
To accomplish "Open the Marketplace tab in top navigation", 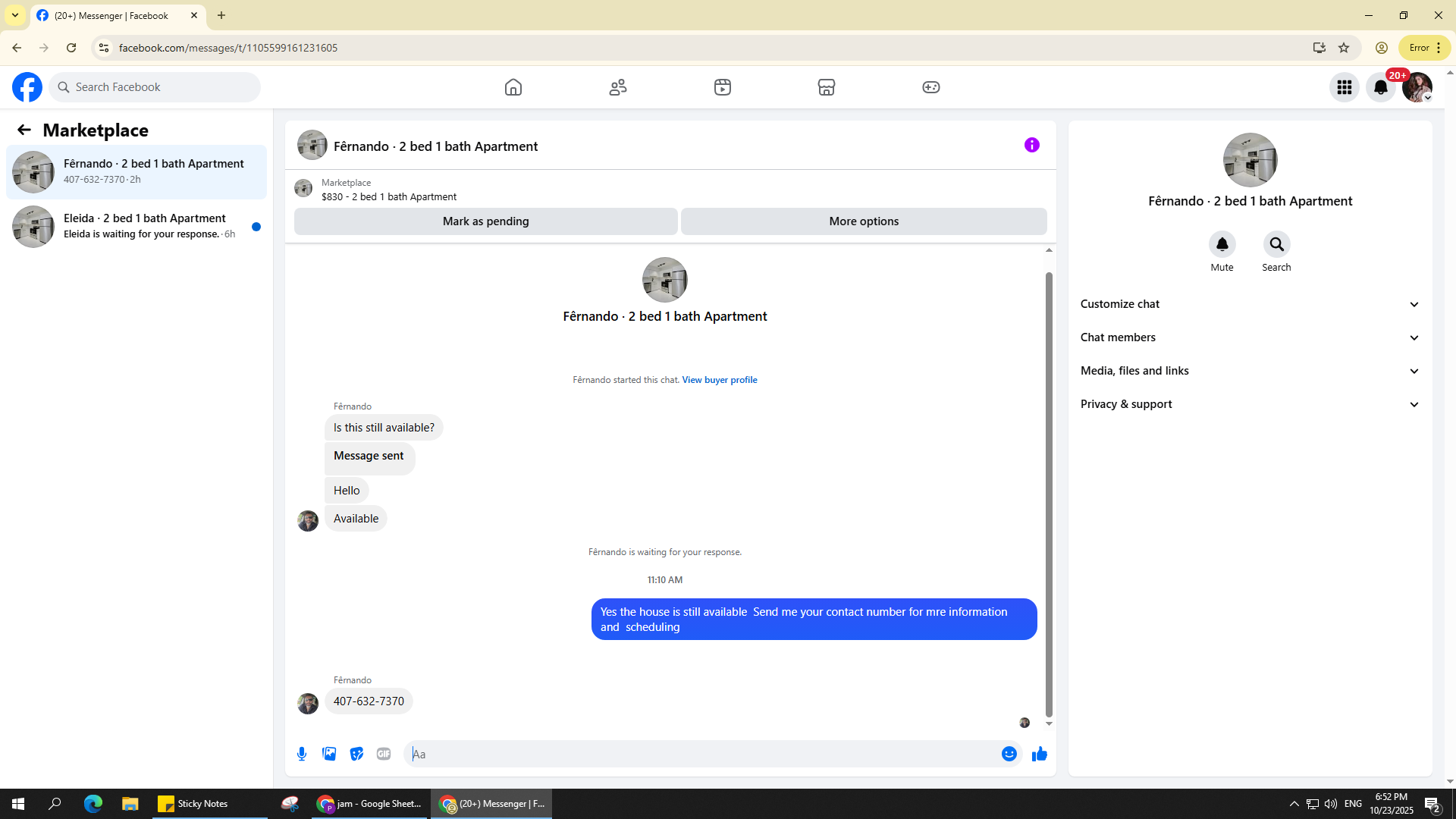I will point(826,87).
